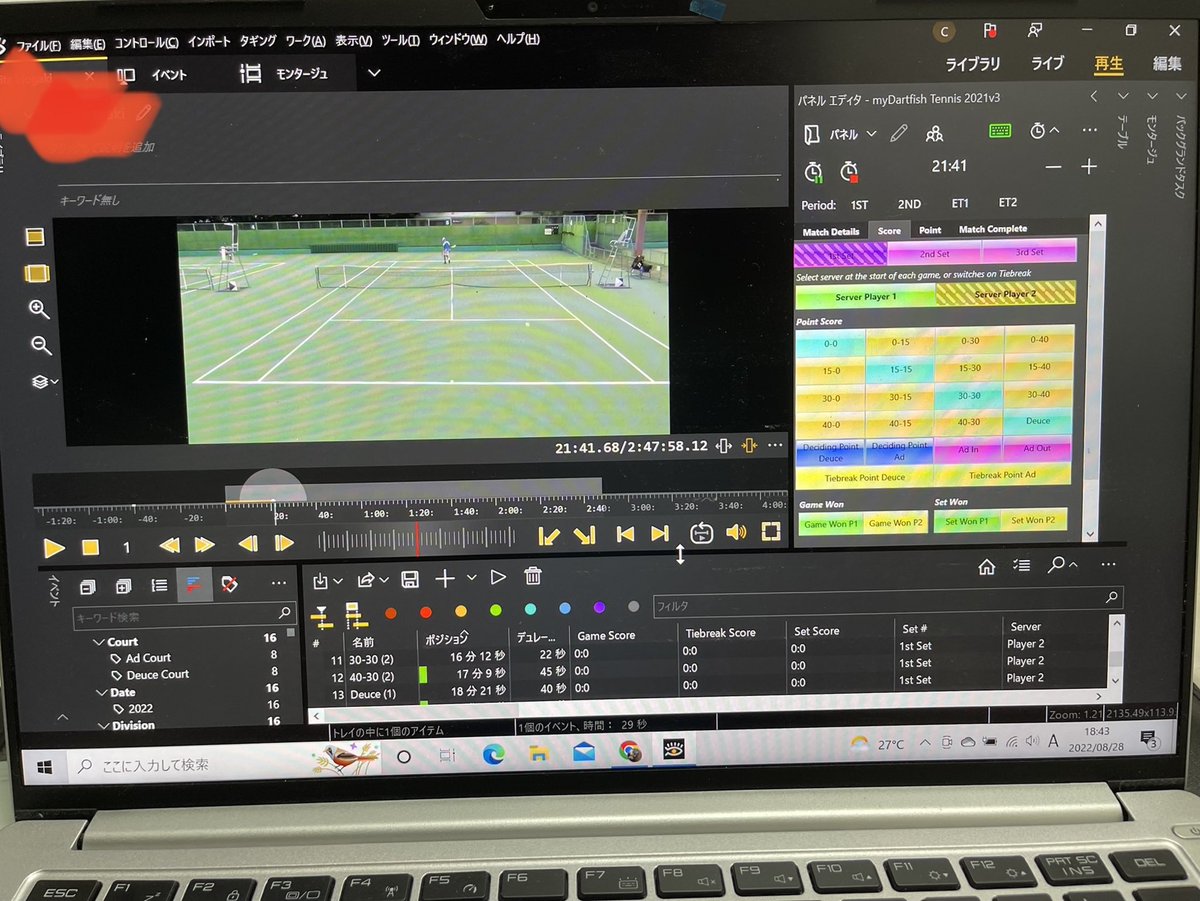Click the Game Won P1 button
Viewport: 1200px width, 901px height.
[x=831, y=523]
